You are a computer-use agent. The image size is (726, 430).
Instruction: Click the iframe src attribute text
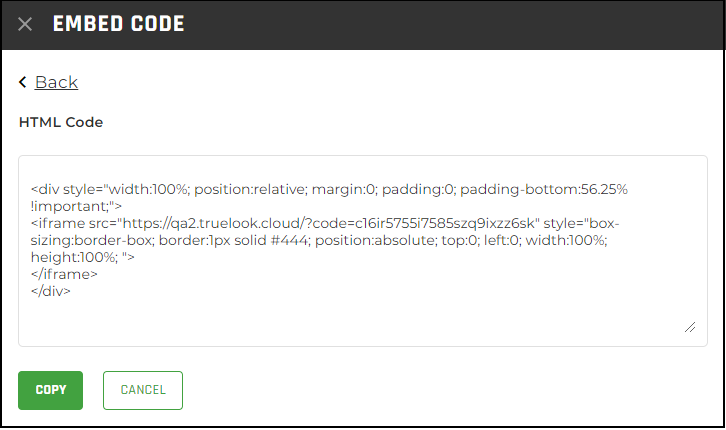pos(285,223)
